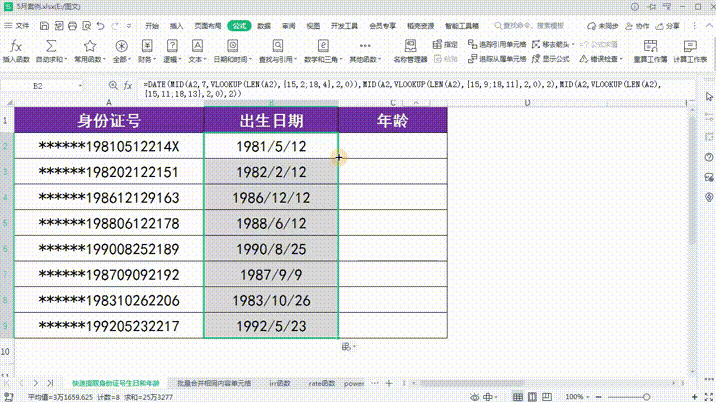This screenshot has width=716, height=402.
Task: Open the Insert (插入) ribbon tab
Action: point(176,26)
